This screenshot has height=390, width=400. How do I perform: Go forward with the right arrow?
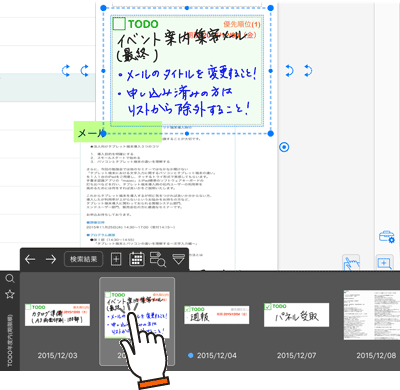click(51, 259)
